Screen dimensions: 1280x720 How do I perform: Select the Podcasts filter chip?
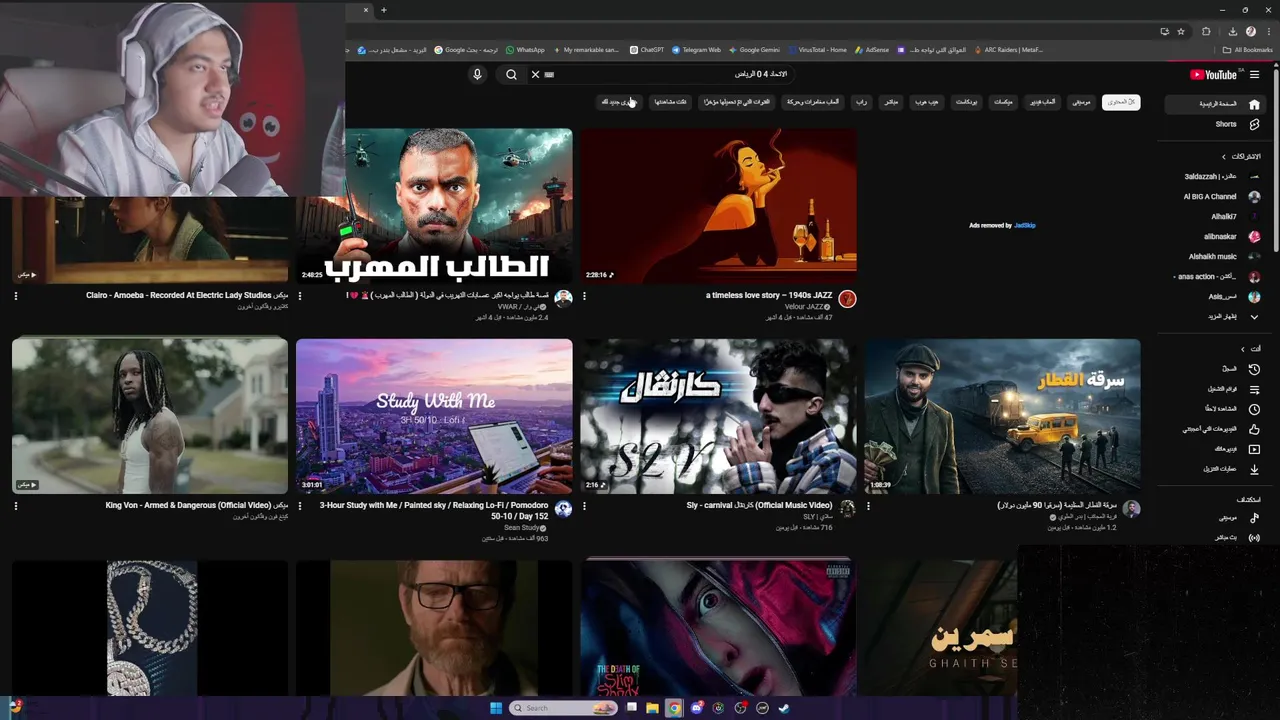[966, 102]
